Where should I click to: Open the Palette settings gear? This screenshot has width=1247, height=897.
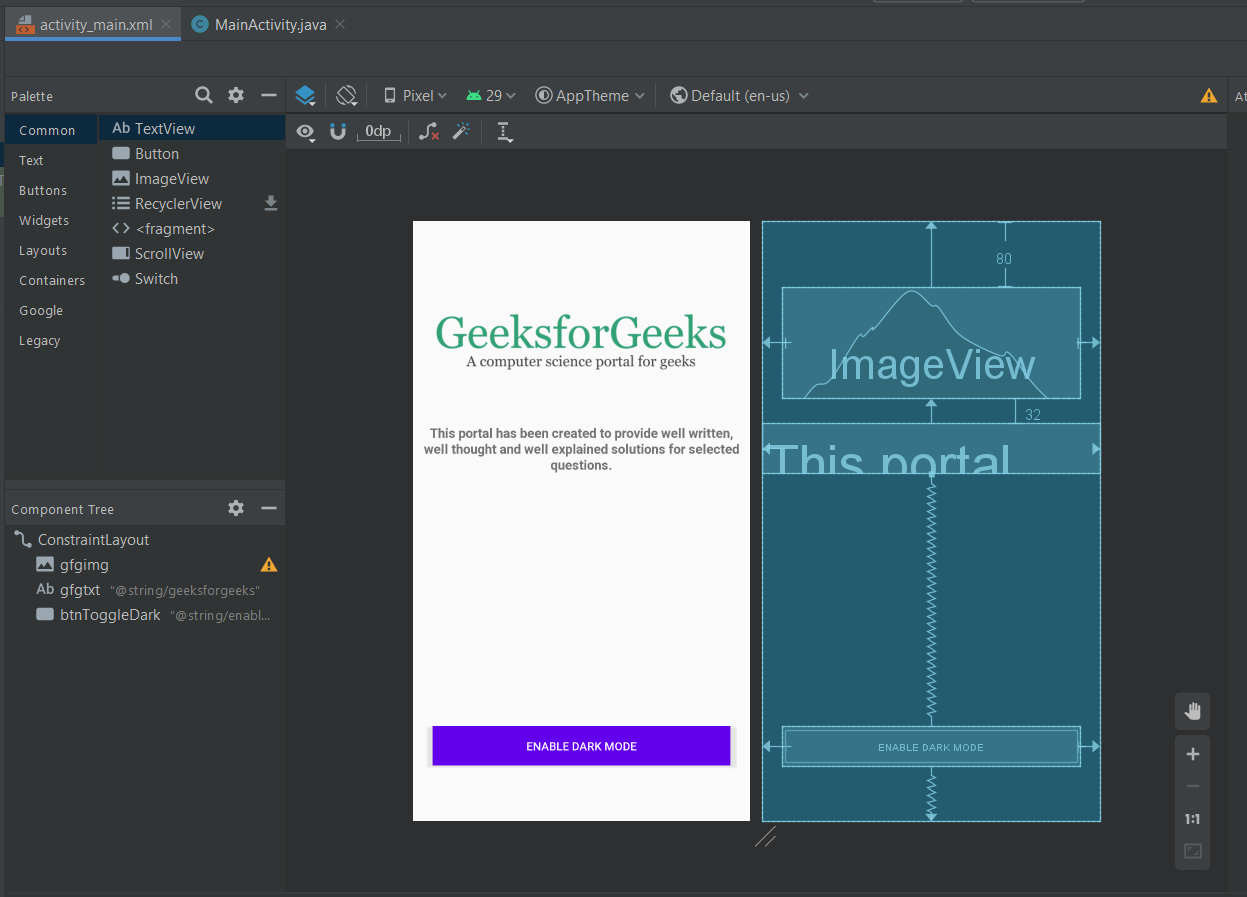tap(236, 95)
